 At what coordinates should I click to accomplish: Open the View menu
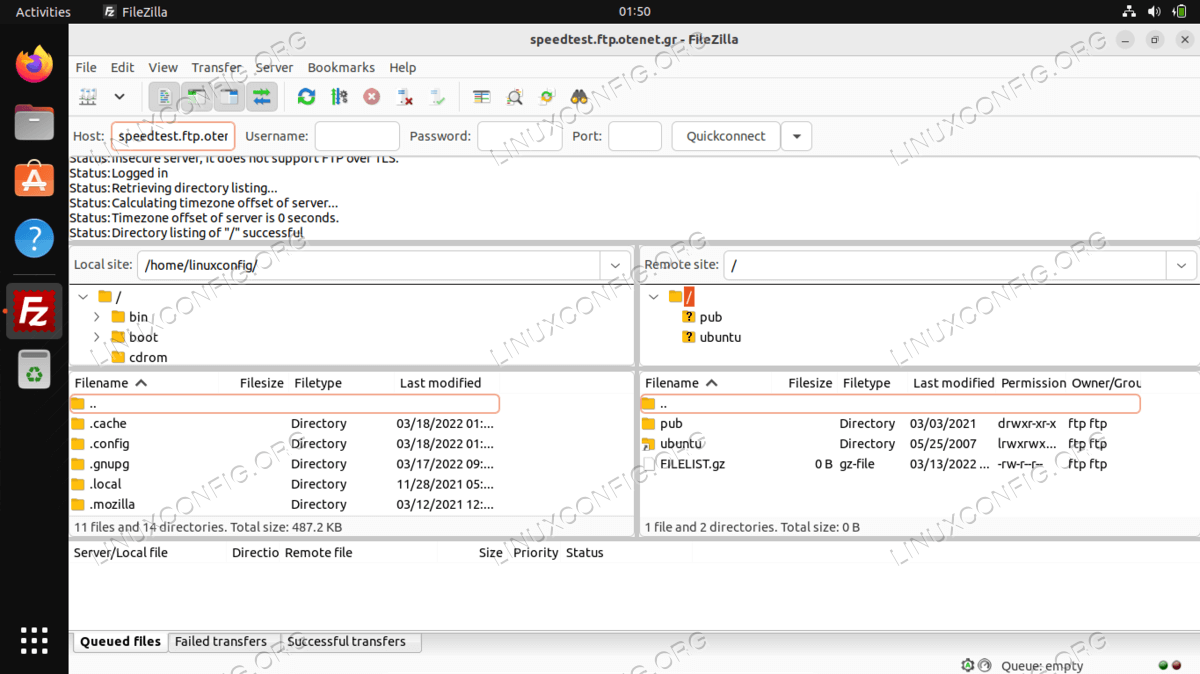coord(163,67)
